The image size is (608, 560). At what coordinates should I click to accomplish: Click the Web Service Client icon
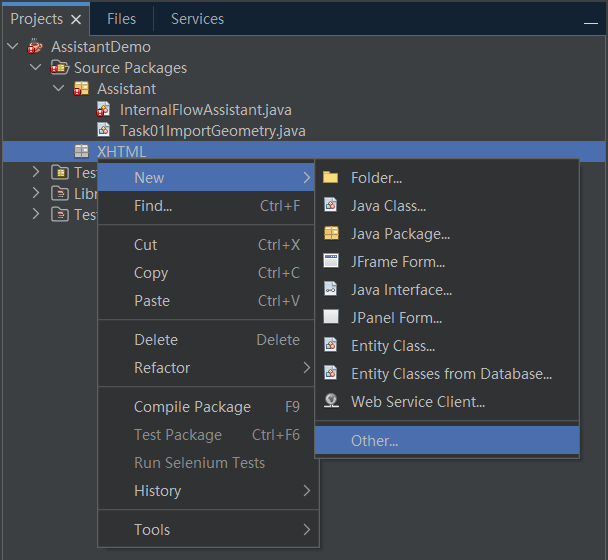pos(331,402)
